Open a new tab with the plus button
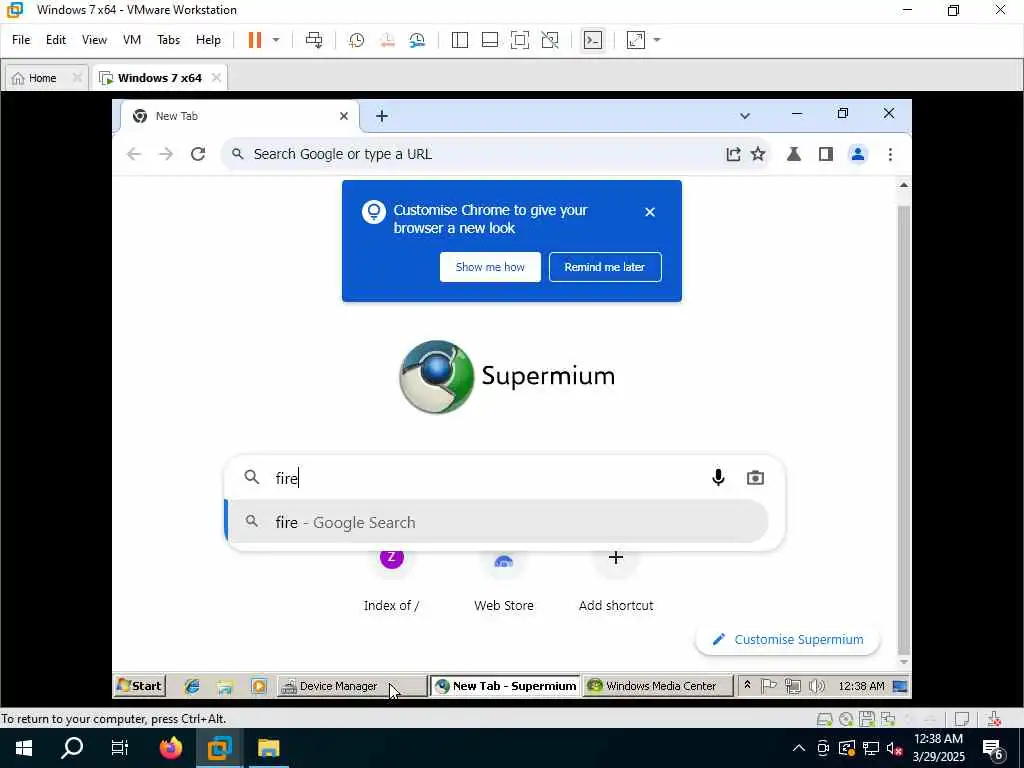 382,116
